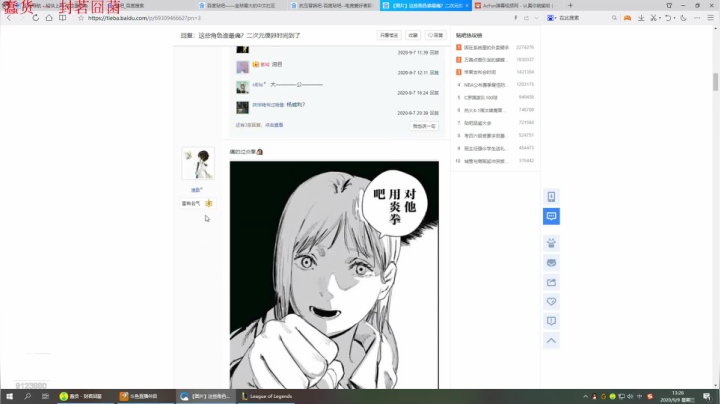The width and height of the screenshot is (720, 404).
Task: Open the reading mode book icon
Action: pos(62,18)
